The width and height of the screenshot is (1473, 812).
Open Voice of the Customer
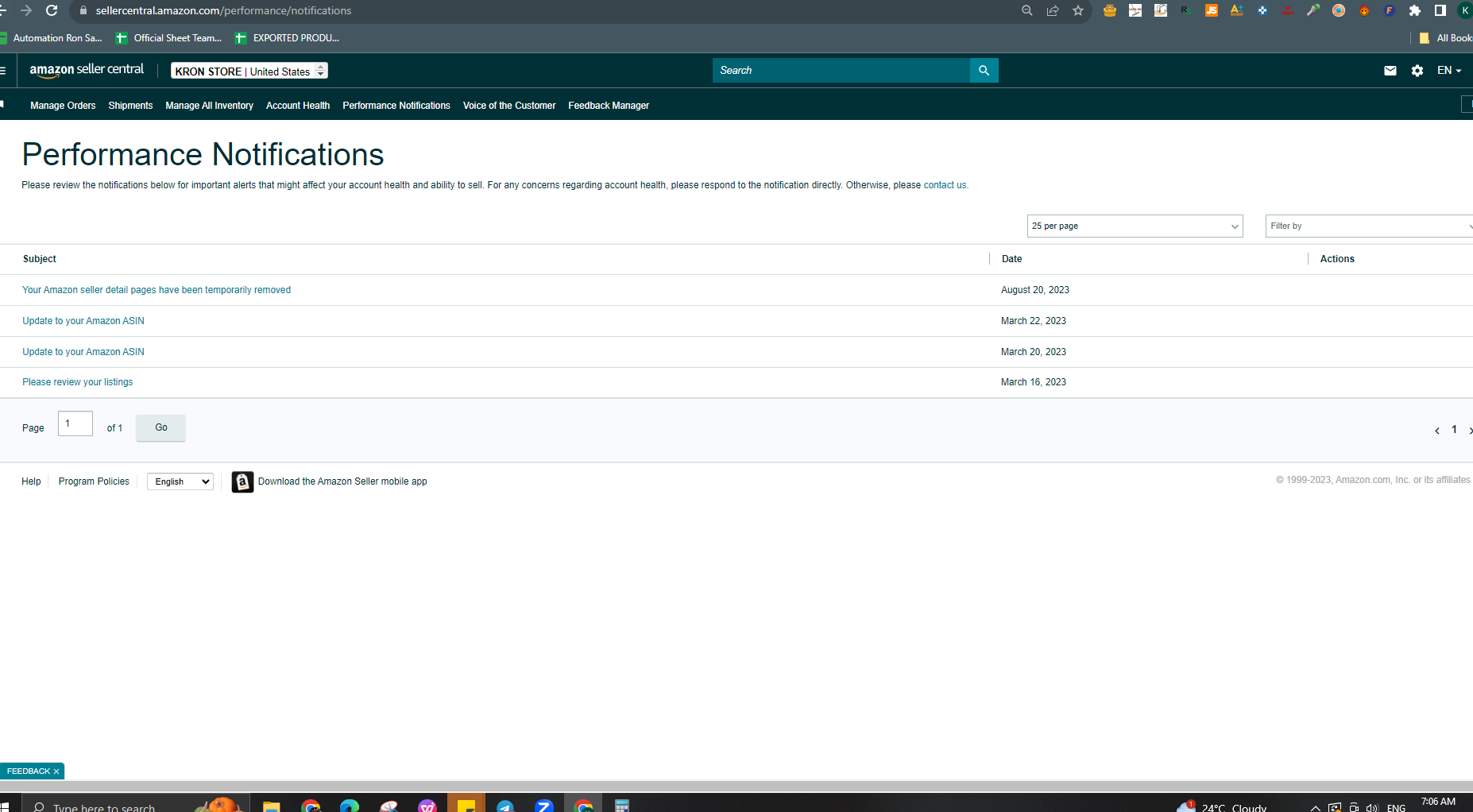tap(509, 106)
